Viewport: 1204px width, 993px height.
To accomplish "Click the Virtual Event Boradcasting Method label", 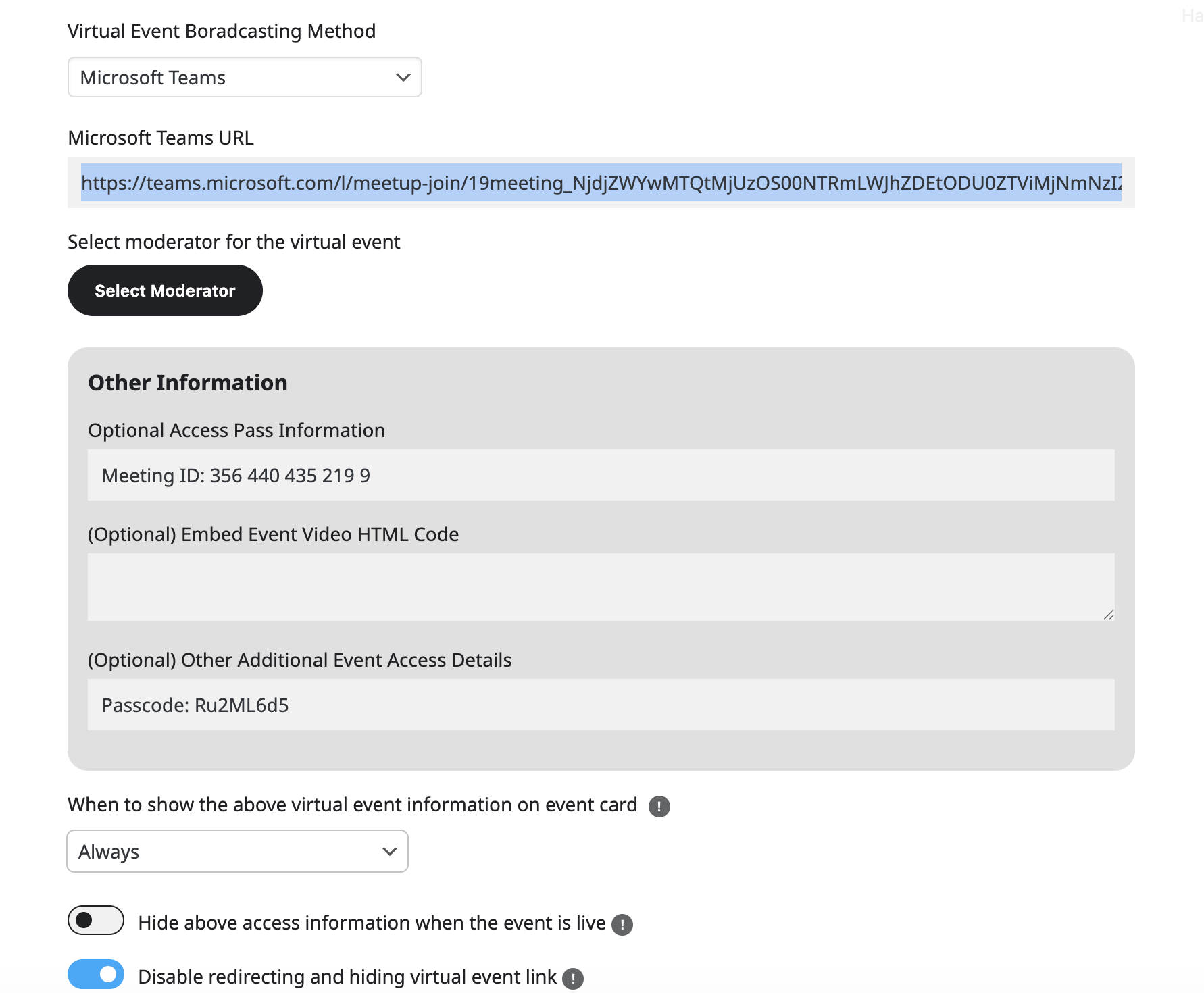I will tap(222, 31).
